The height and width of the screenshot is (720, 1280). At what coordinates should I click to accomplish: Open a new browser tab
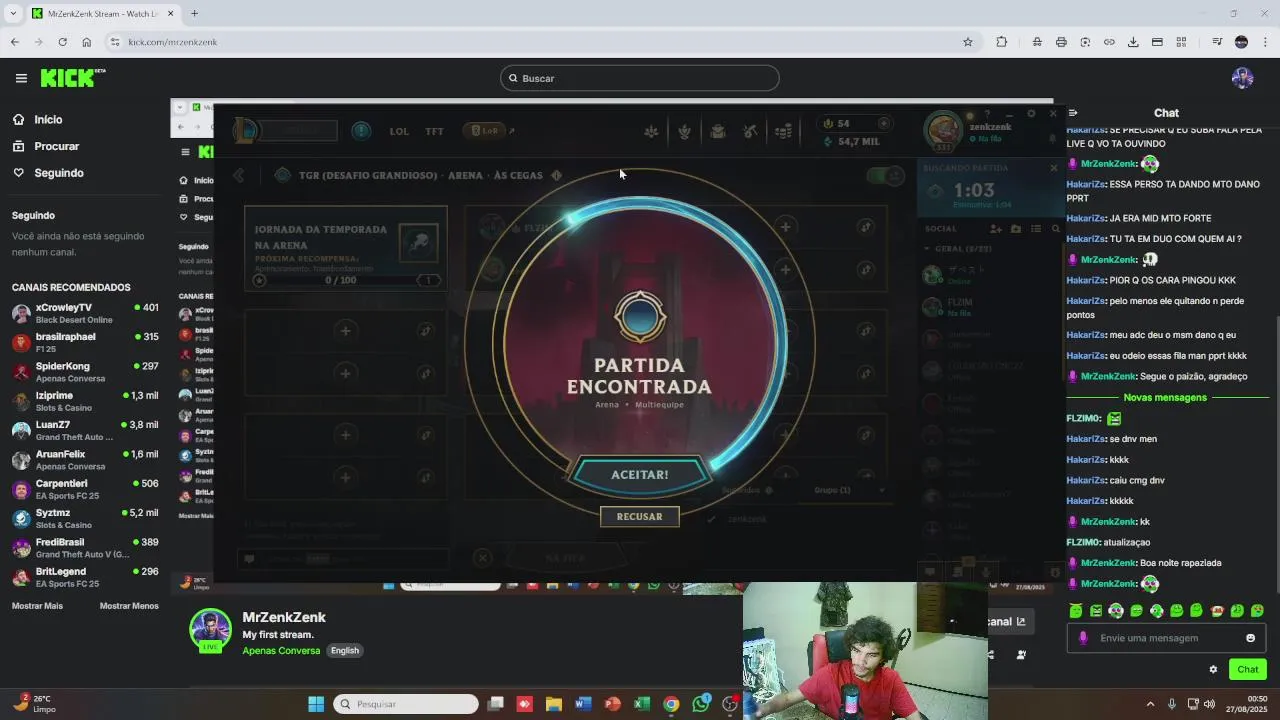pyautogui.click(x=194, y=13)
